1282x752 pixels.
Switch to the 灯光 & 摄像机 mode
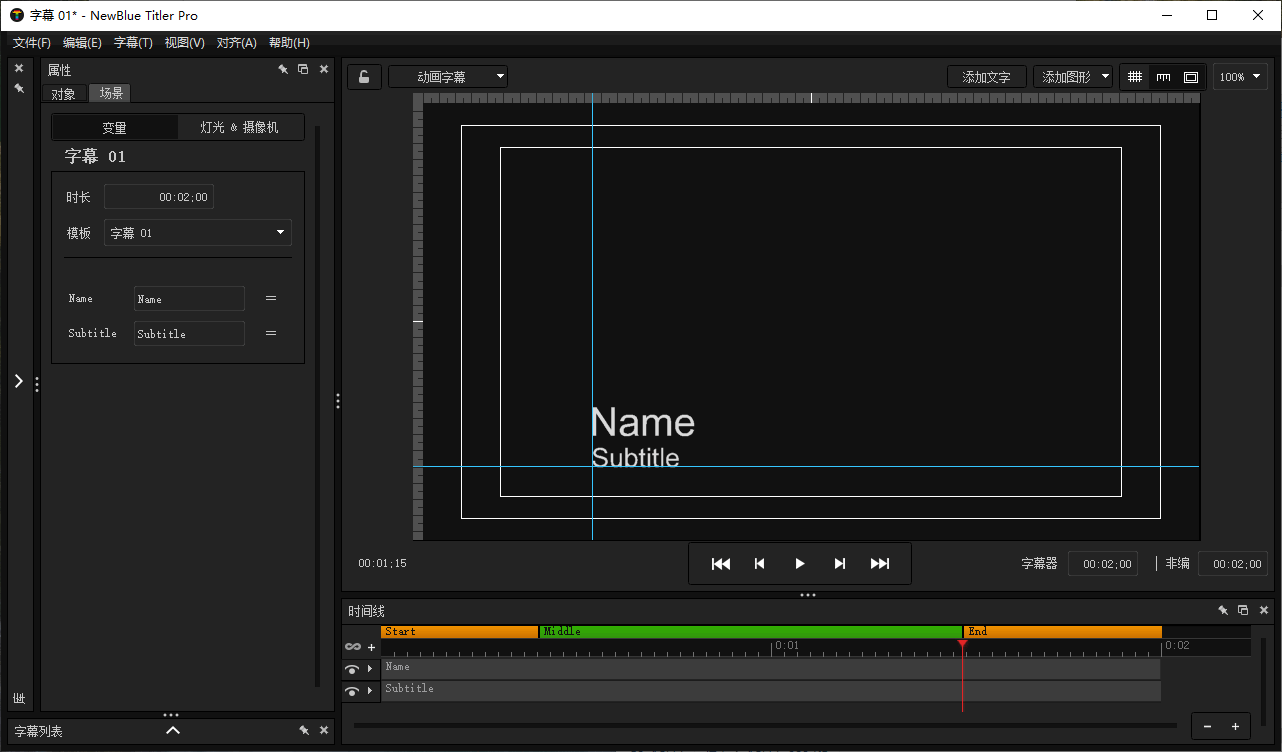(x=240, y=127)
